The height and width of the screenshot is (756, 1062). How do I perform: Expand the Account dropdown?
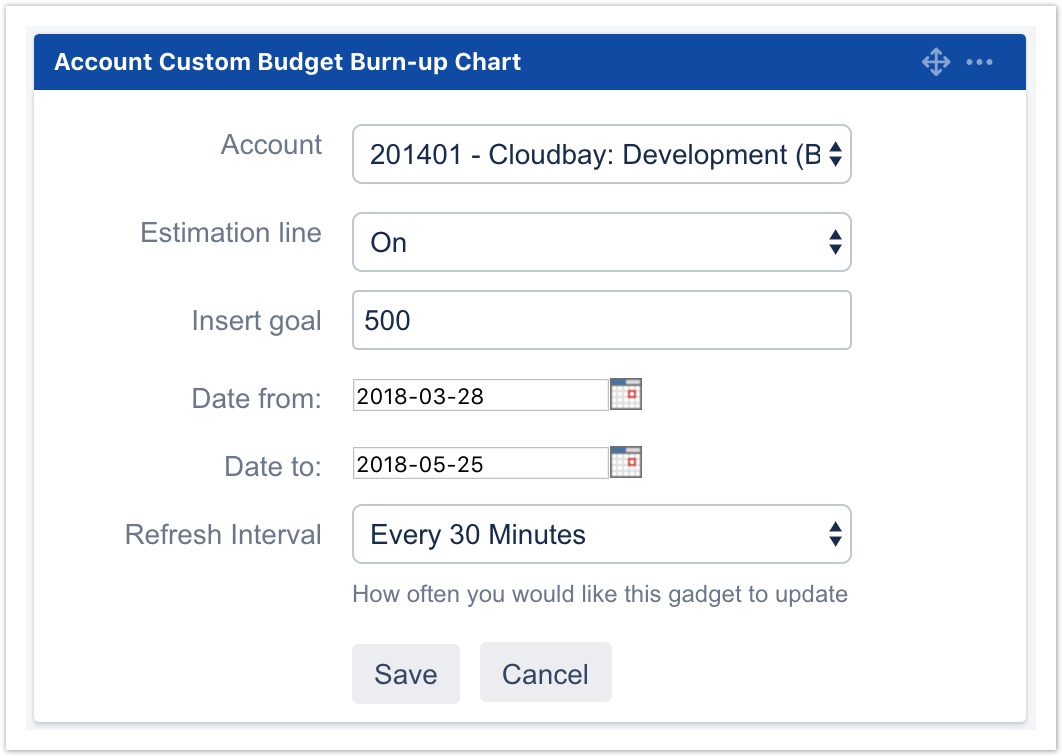pyautogui.click(x=601, y=155)
